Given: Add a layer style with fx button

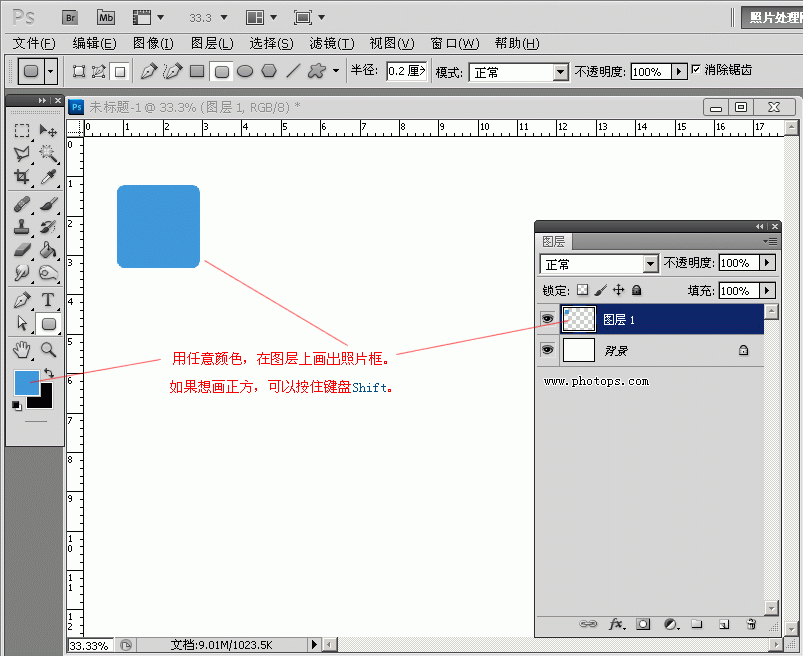Looking at the screenshot, I should point(617,624).
